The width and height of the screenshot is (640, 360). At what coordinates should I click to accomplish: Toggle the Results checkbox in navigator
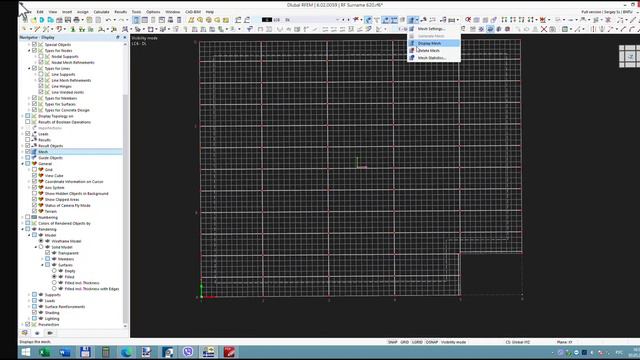[x=28, y=140]
